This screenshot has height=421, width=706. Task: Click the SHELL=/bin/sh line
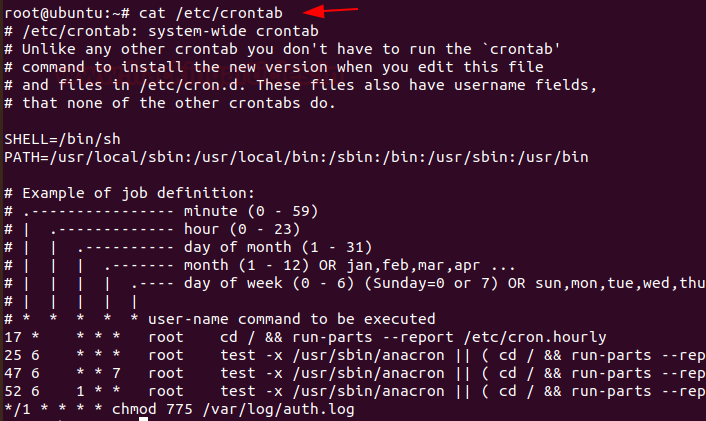[63, 139]
